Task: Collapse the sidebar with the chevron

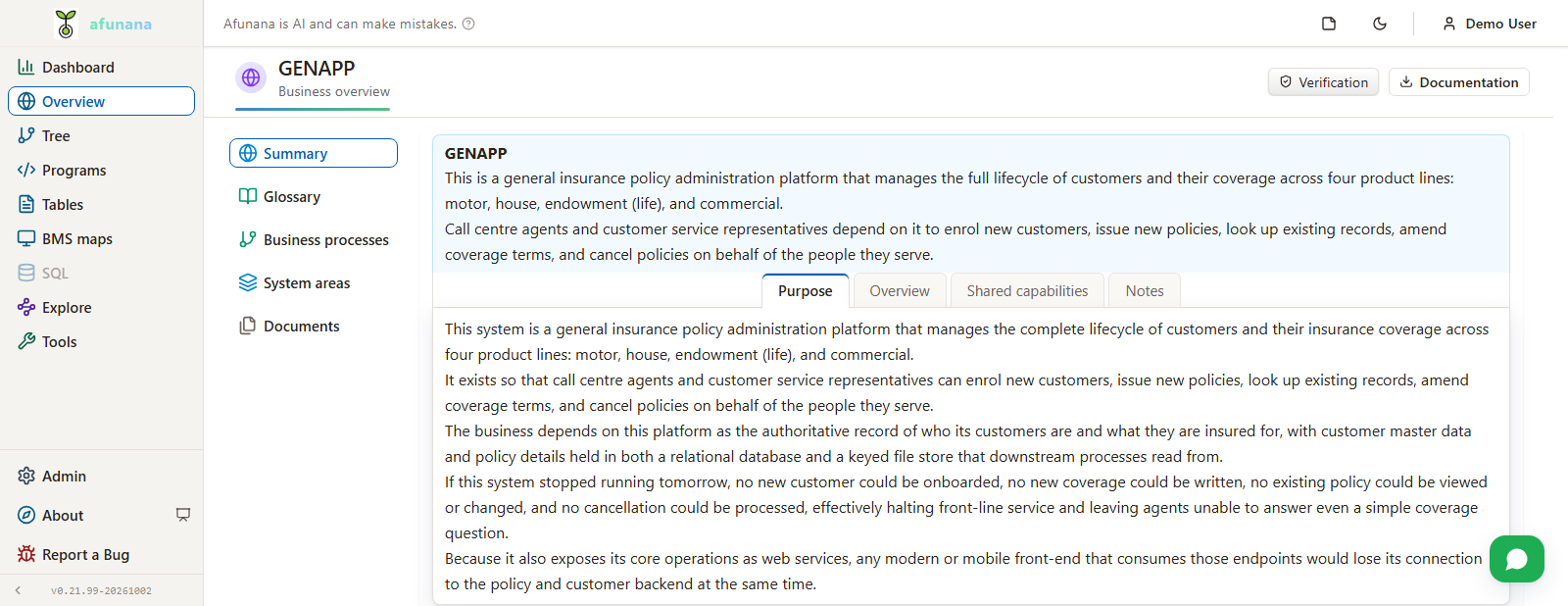Action: click(x=18, y=590)
